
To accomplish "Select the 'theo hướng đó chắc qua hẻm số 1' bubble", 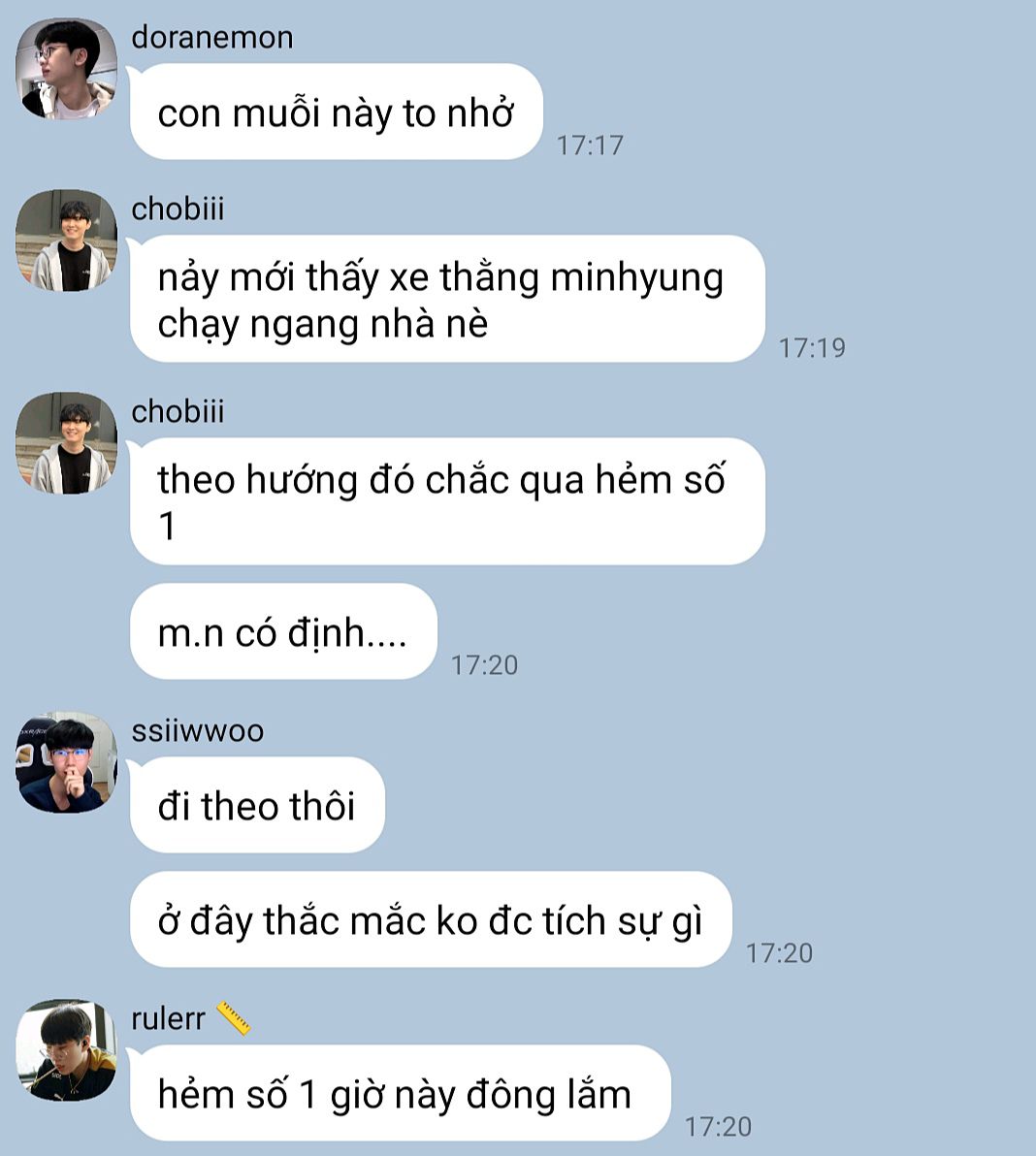I will click(447, 501).
